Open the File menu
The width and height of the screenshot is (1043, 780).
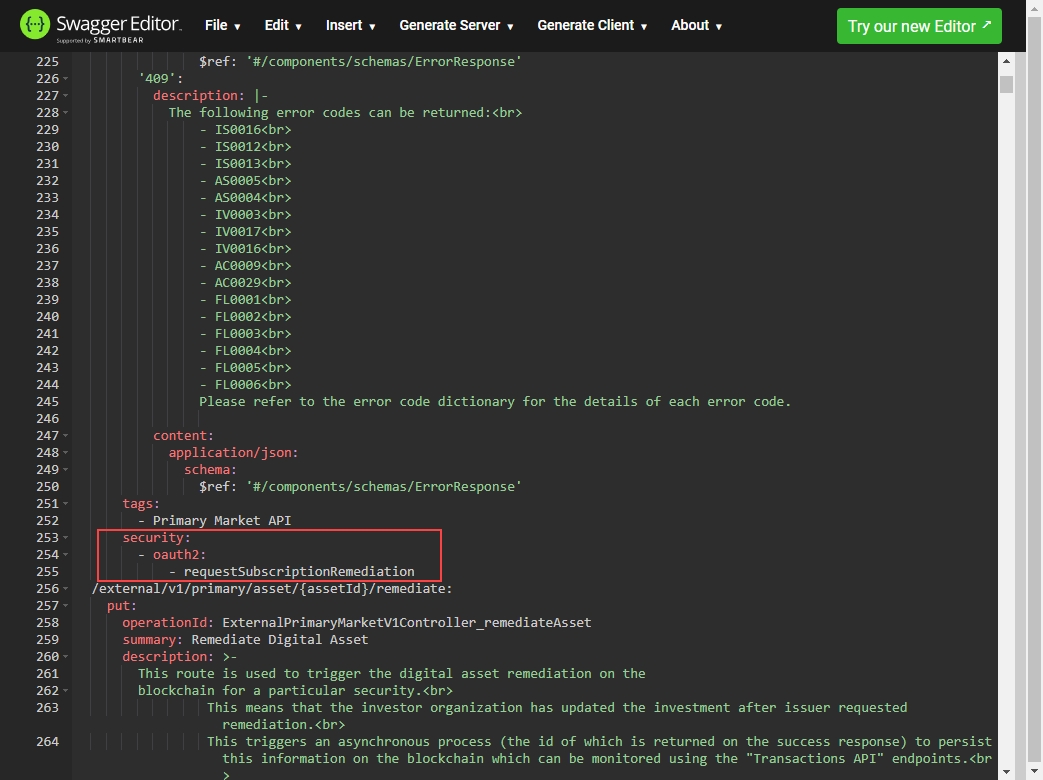(x=223, y=26)
